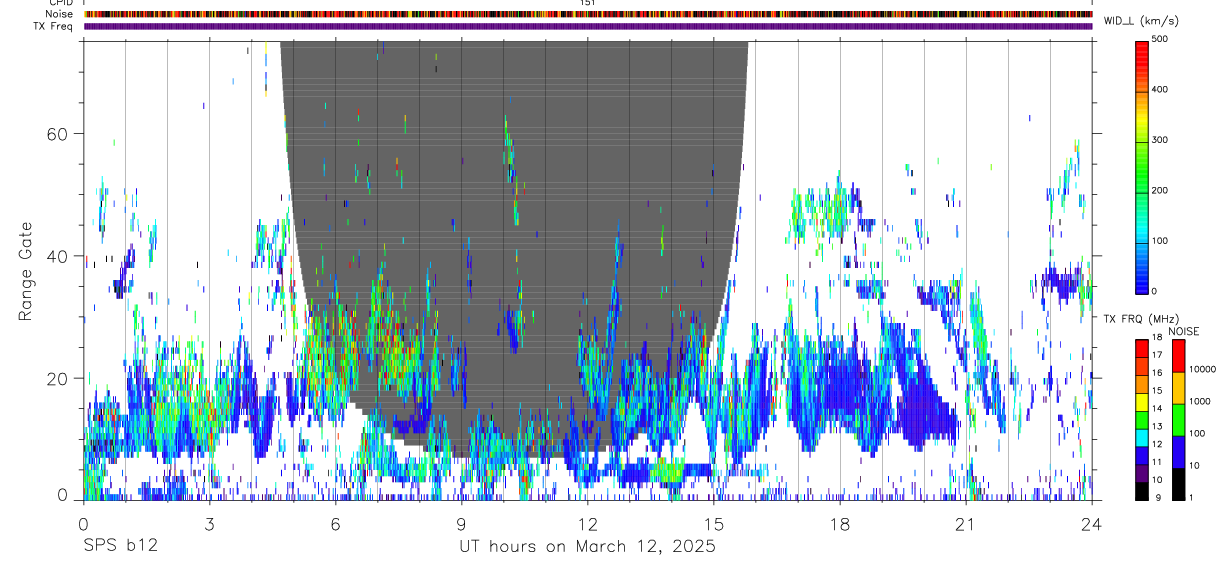This screenshot has width=1228, height=567.
Task: Click the purple TX Freq strip above the plot
Action: coord(587,26)
